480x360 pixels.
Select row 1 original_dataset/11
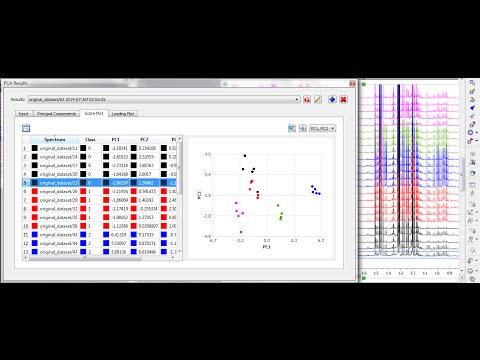click(x=99, y=148)
